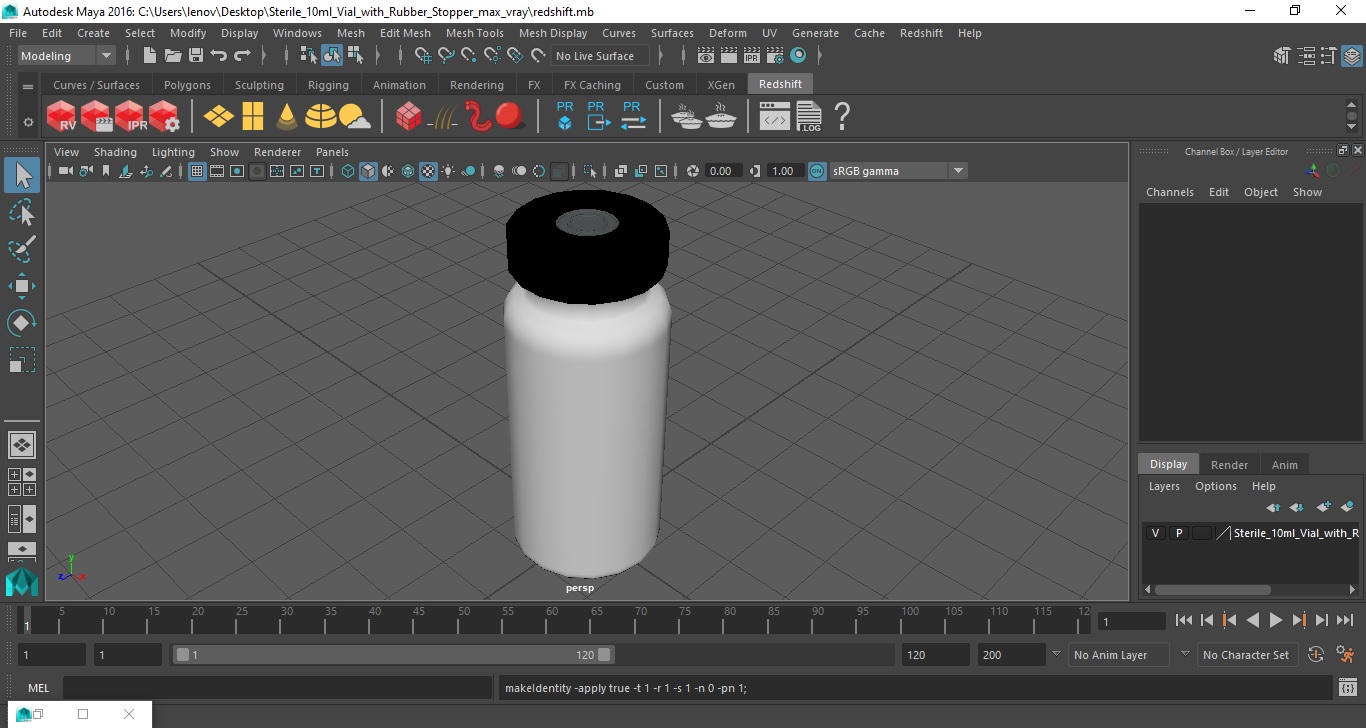The height and width of the screenshot is (728, 1366).
Task: Activate the Scale tool in toolbox
Action: coord(22,359)
